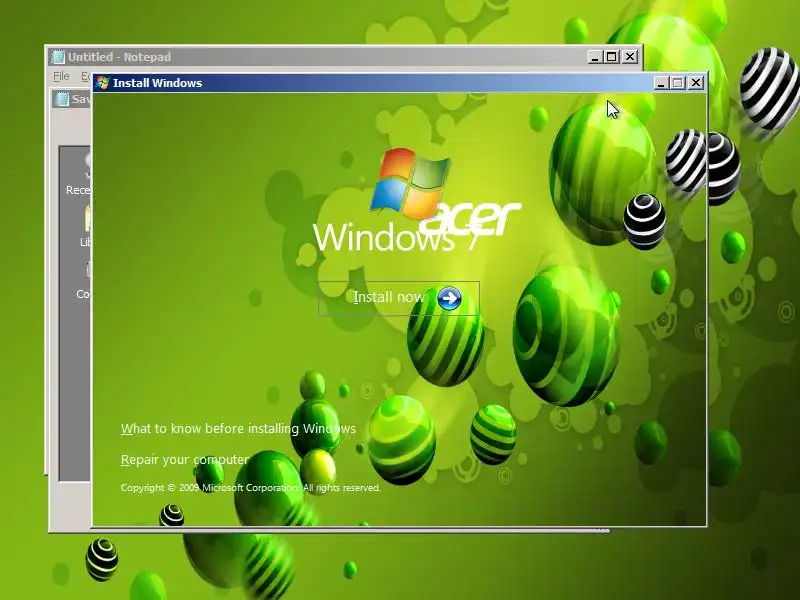Image resolution: width=800 pixels, height=600 pixels.
Task: Minimize the Install Windows window
Action: [661, 83]
